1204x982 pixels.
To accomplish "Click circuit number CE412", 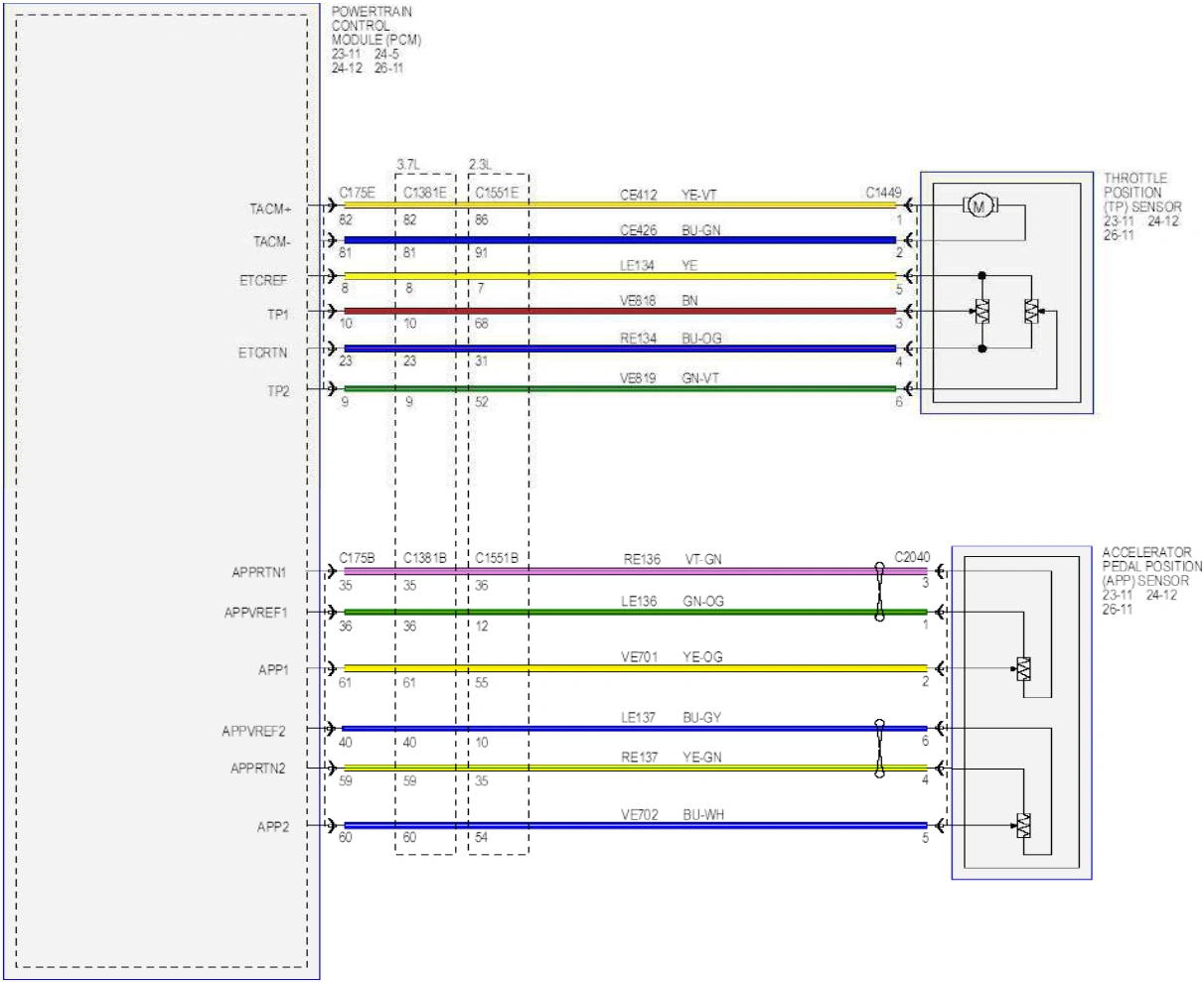I will pos(638,196).
